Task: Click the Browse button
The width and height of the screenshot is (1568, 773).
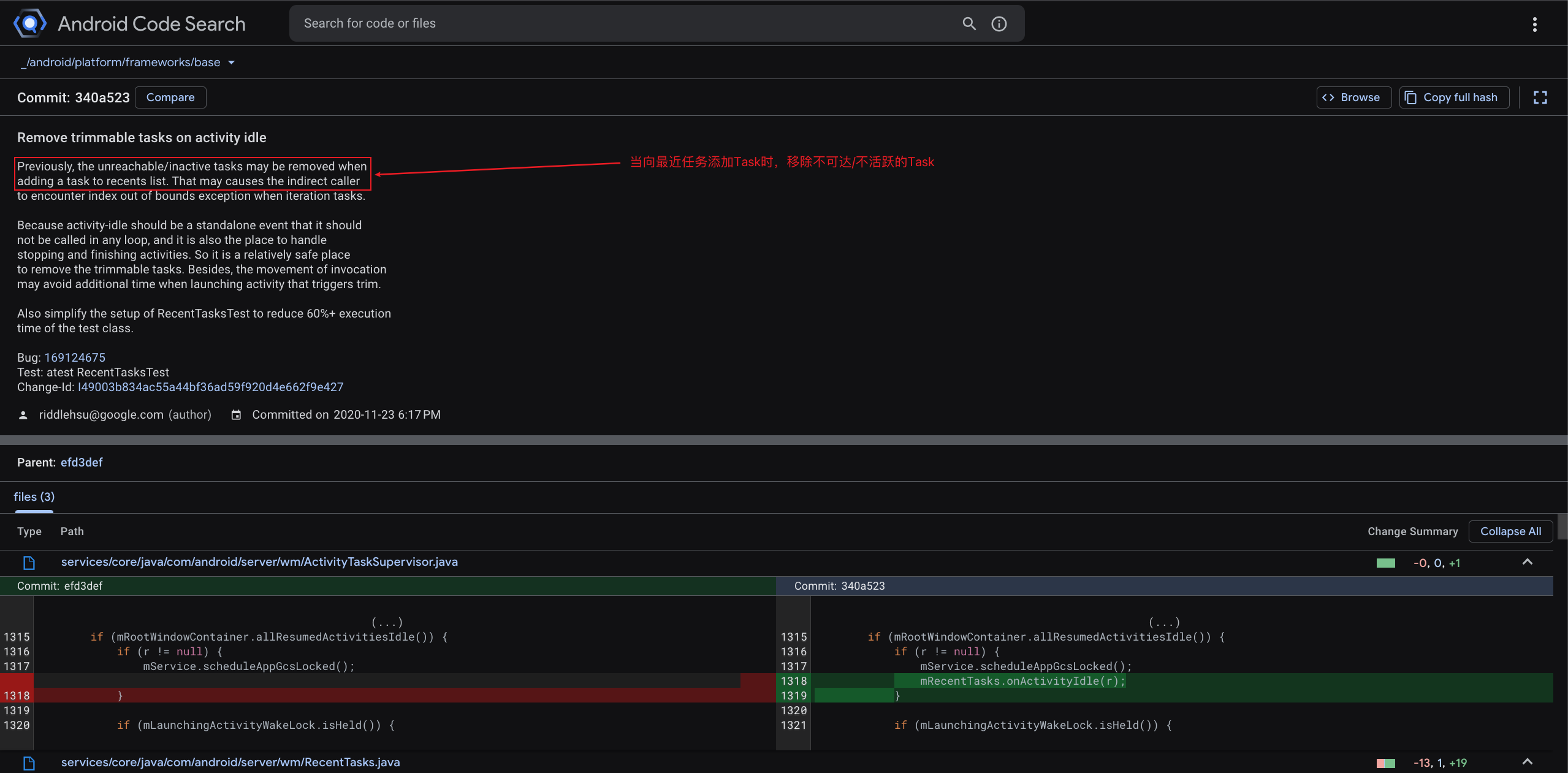Action: click(x=1353, y=97)
